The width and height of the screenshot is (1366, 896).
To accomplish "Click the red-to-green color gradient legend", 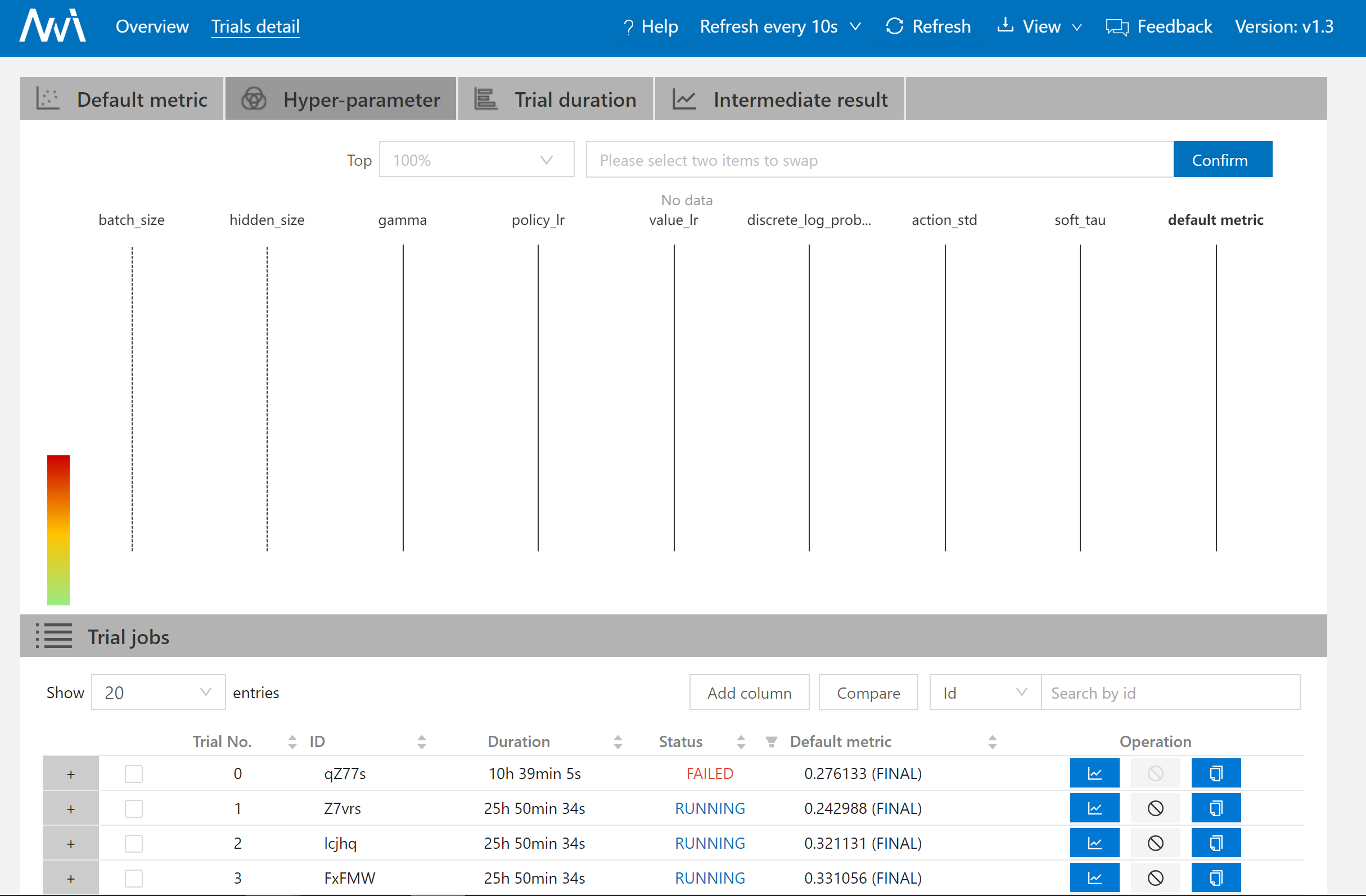I will click(x=58, y=530).
